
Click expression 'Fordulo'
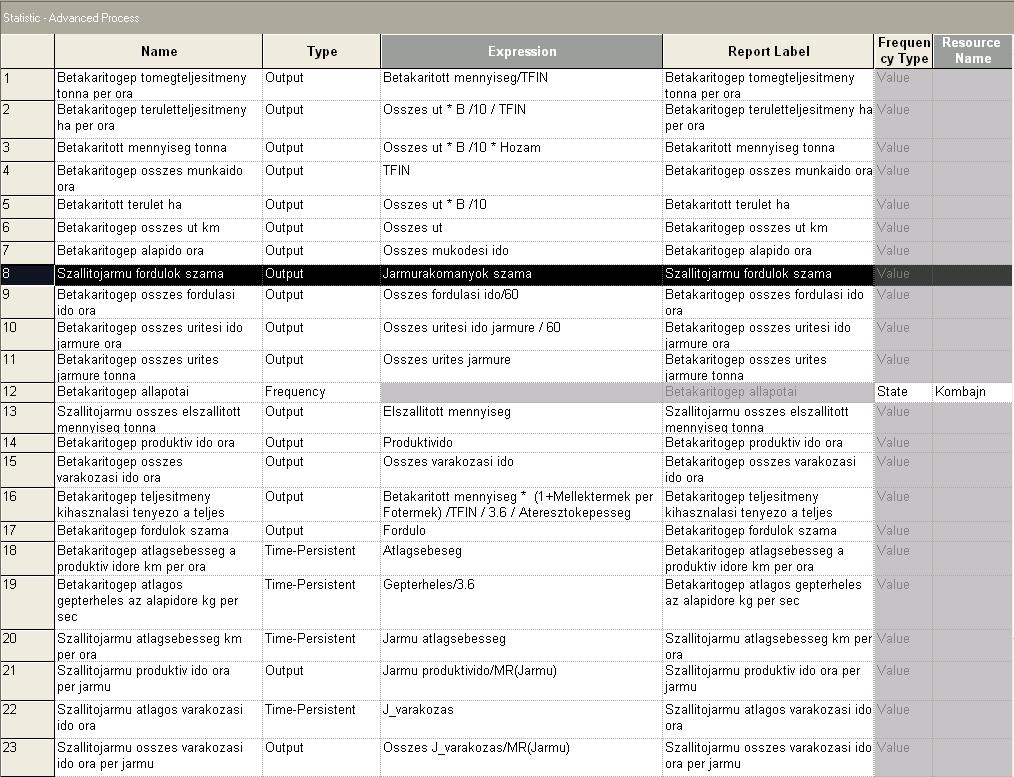521,531
